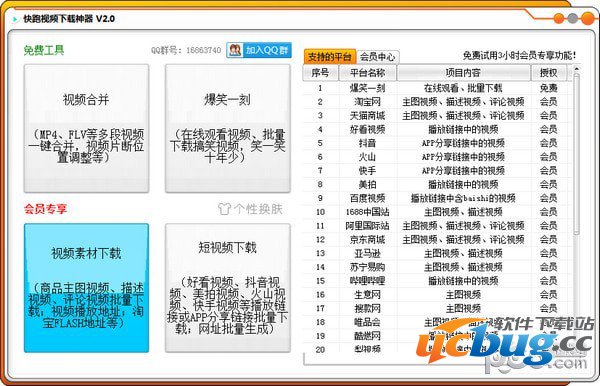Select the 1688中国站 row

(x=436, y=212)
